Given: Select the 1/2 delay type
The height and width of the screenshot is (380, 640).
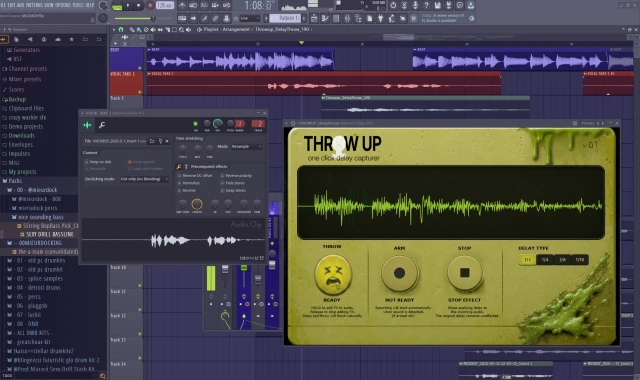Looking at the screenshot, I should 527,260.
